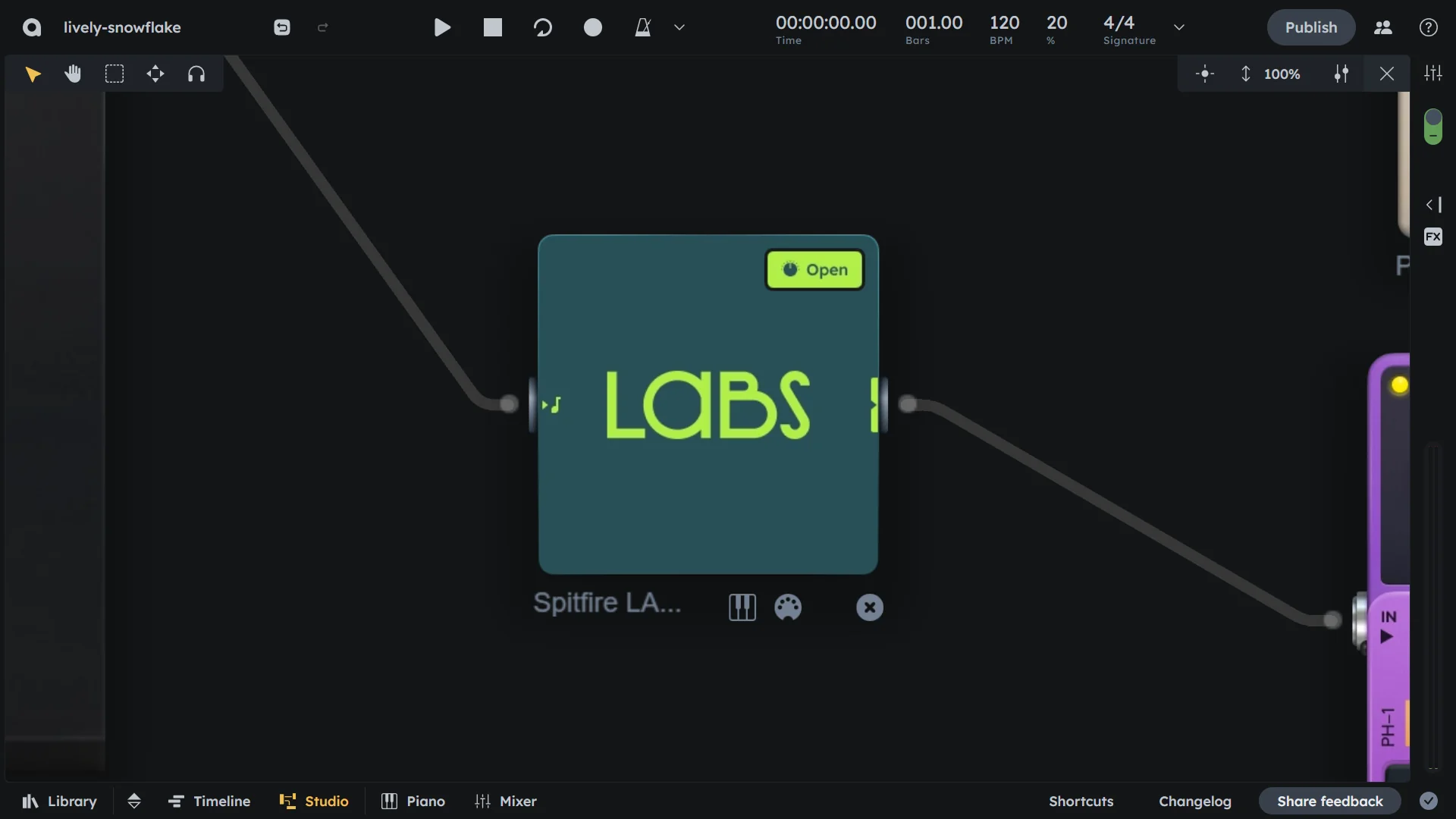
Task: Switch to the Piano tab
Action: 413,801
